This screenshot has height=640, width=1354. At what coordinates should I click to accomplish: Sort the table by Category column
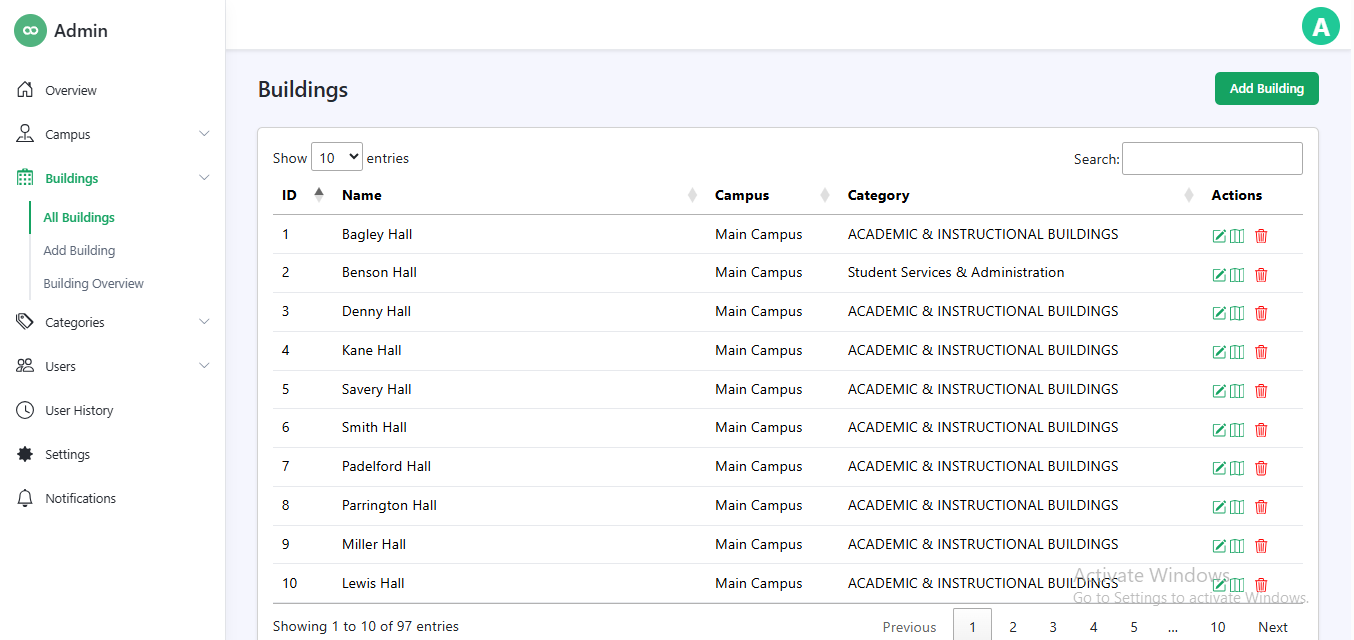(x=1020, y=195)
